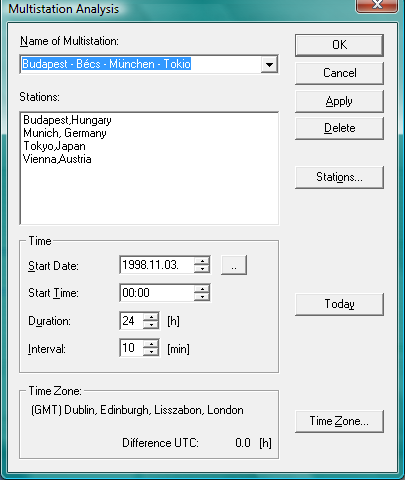Decrease the Start Date with the down arrow

[202, 269]
